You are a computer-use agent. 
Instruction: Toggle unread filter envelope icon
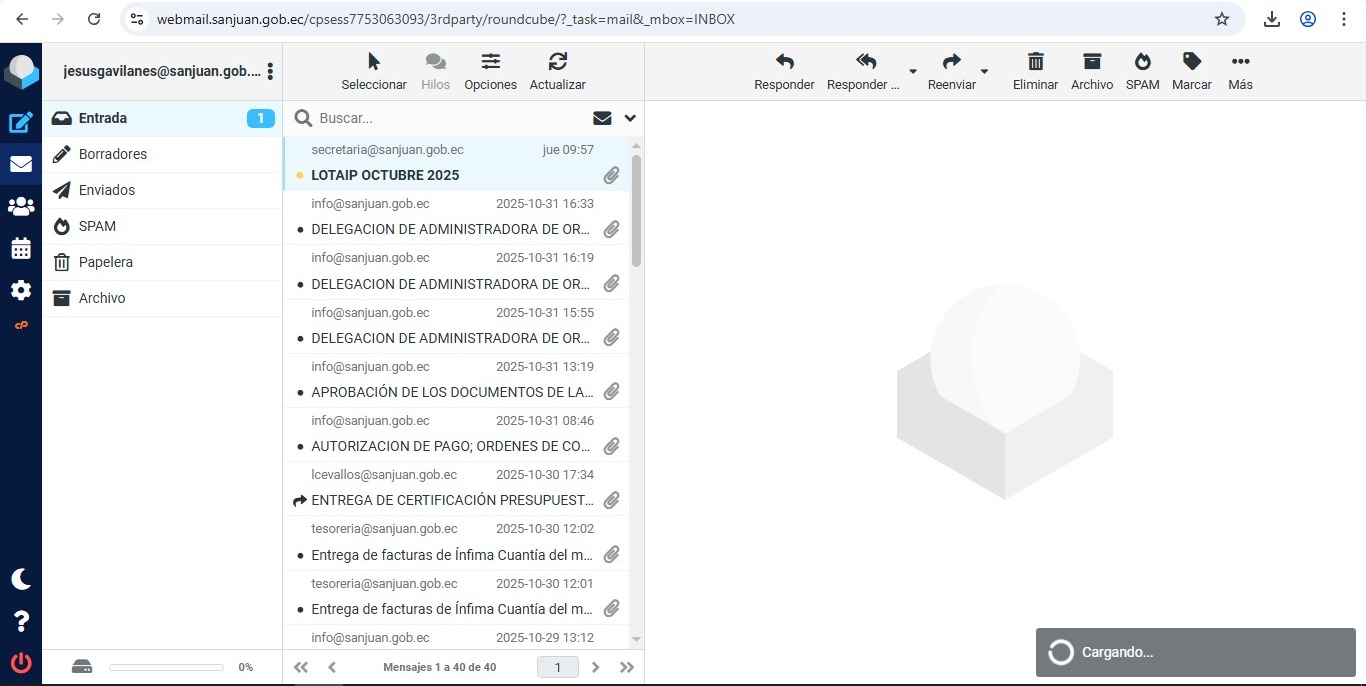click(602, 118)
